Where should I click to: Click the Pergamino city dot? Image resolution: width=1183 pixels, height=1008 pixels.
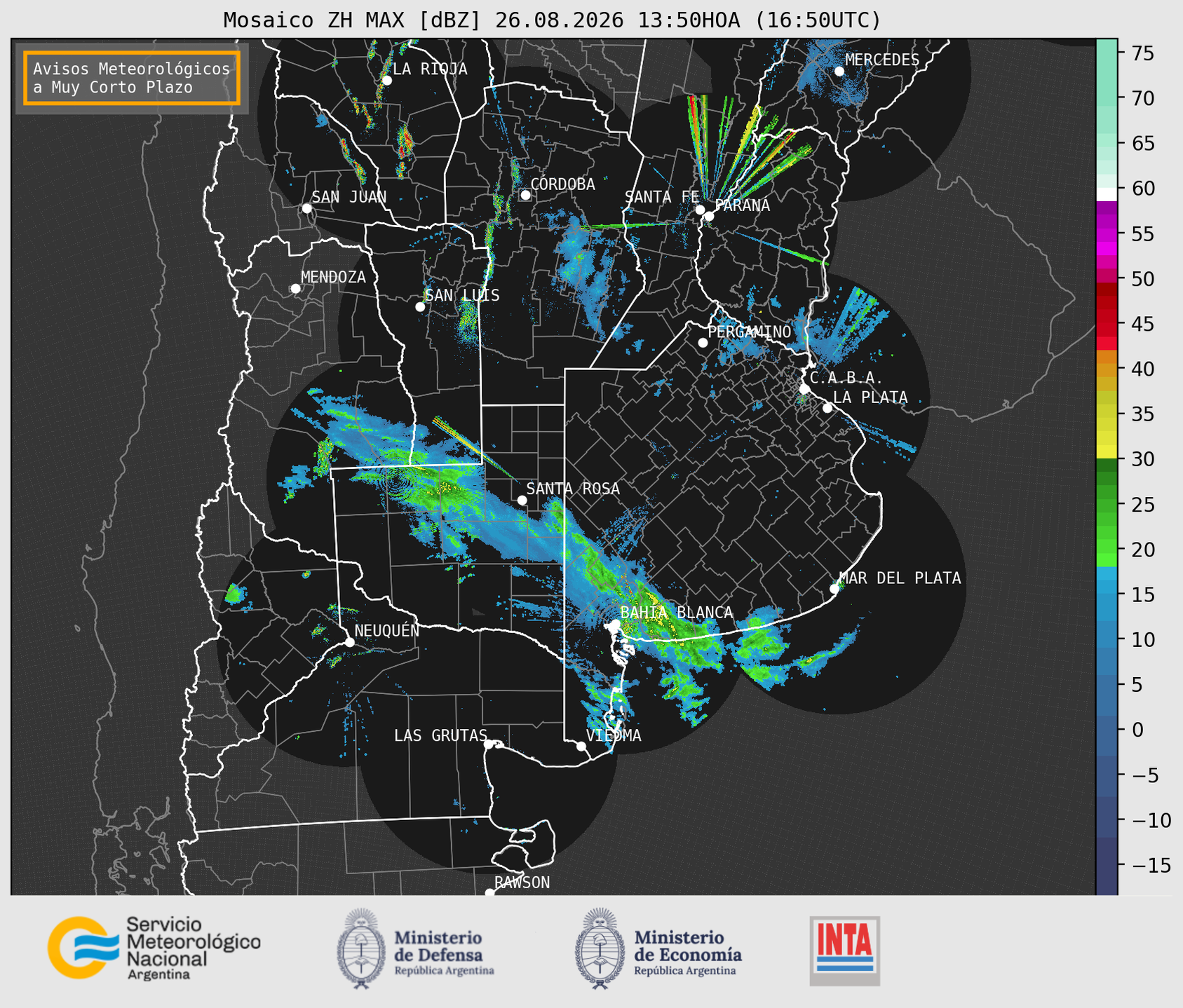(703, 343)
